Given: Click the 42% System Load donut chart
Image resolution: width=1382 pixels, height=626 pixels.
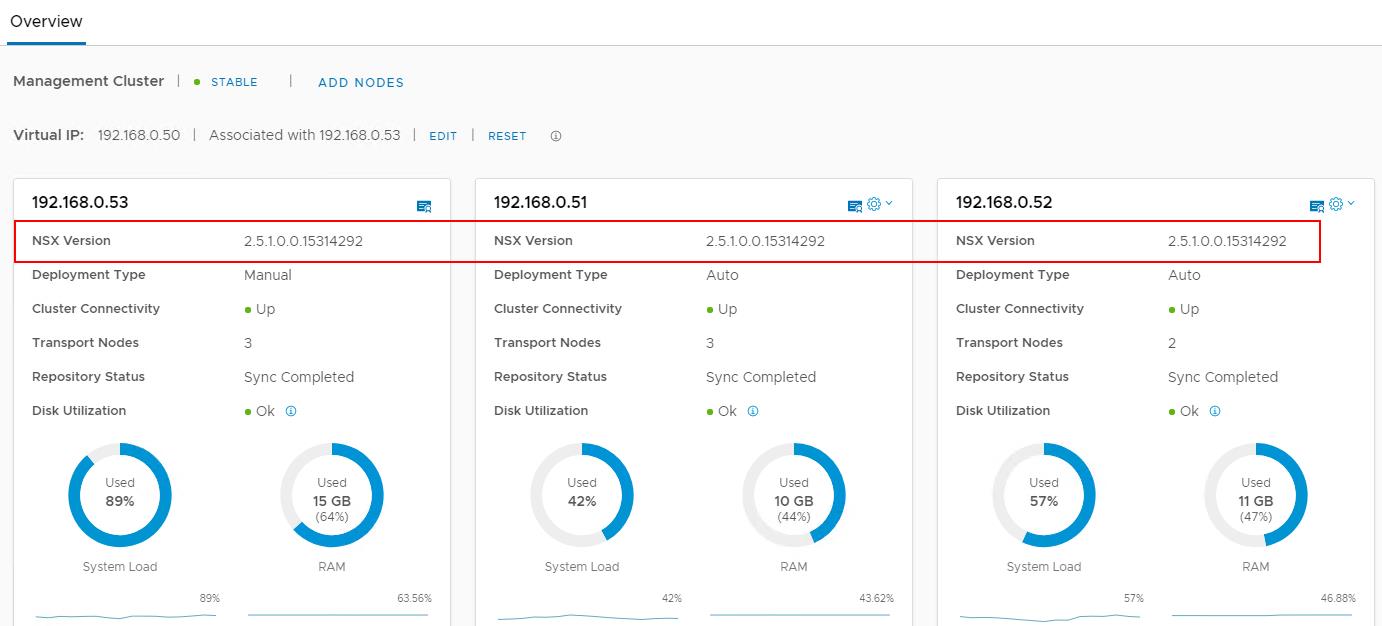Looking at the screenshot, I should point(582,495).
